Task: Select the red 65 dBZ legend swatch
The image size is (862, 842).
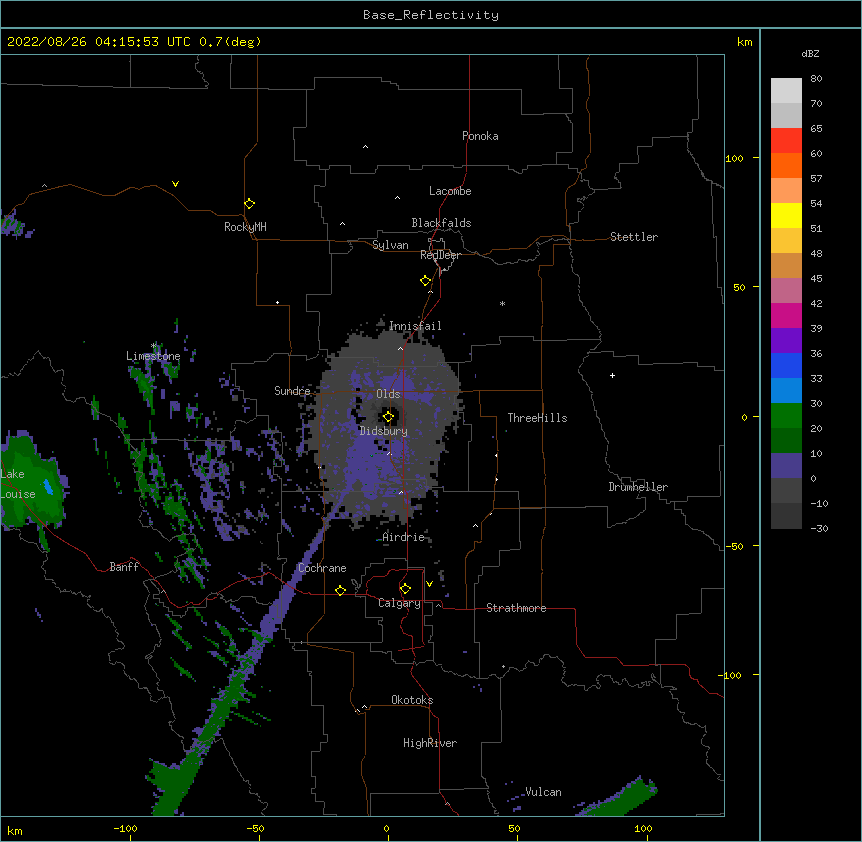Action: click(786, 140)
